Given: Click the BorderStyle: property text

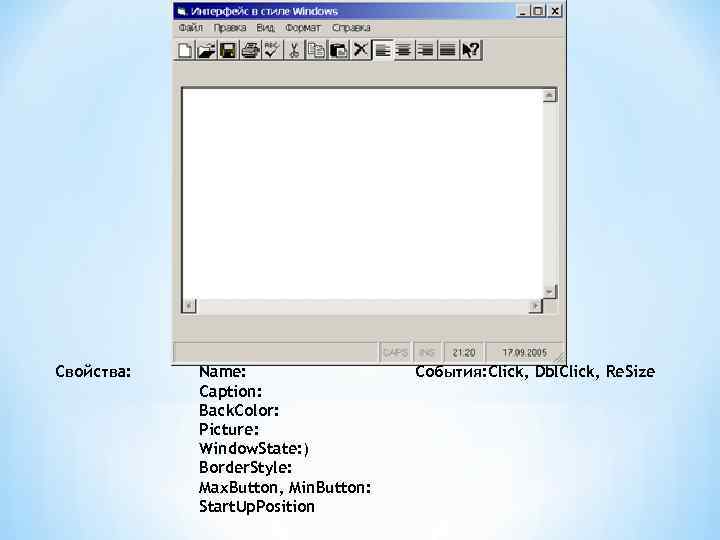Looking at the screenshot, I should pyautogui.click(x=245, y=468).
